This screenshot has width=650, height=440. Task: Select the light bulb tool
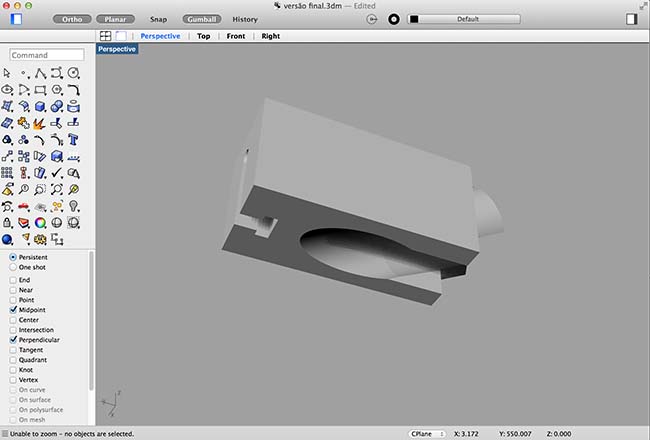(73, 206)
